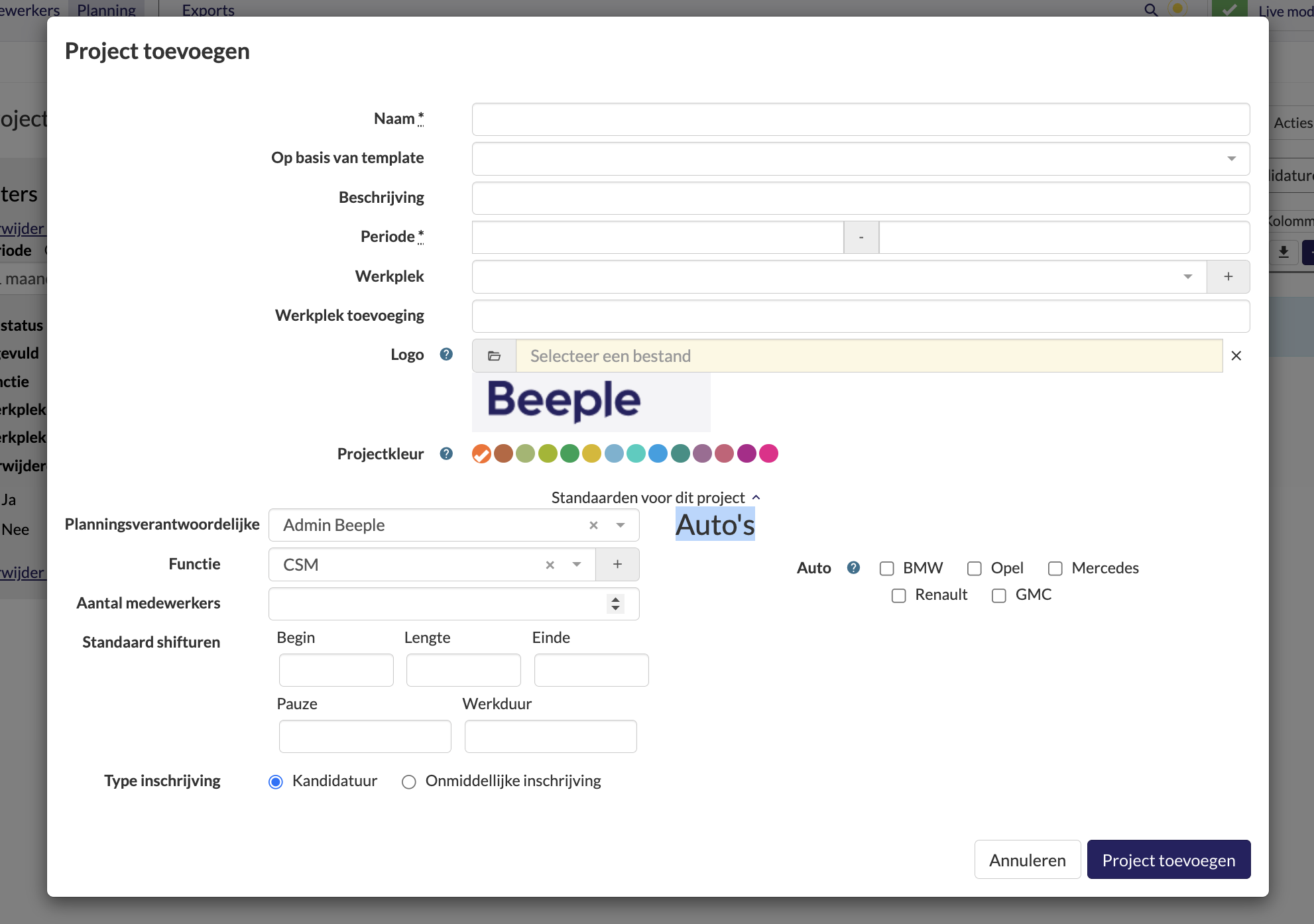This screenshot has height=924, width=1314.
Task: Open the Op basis van template dropdown
Action: point(861,158)
